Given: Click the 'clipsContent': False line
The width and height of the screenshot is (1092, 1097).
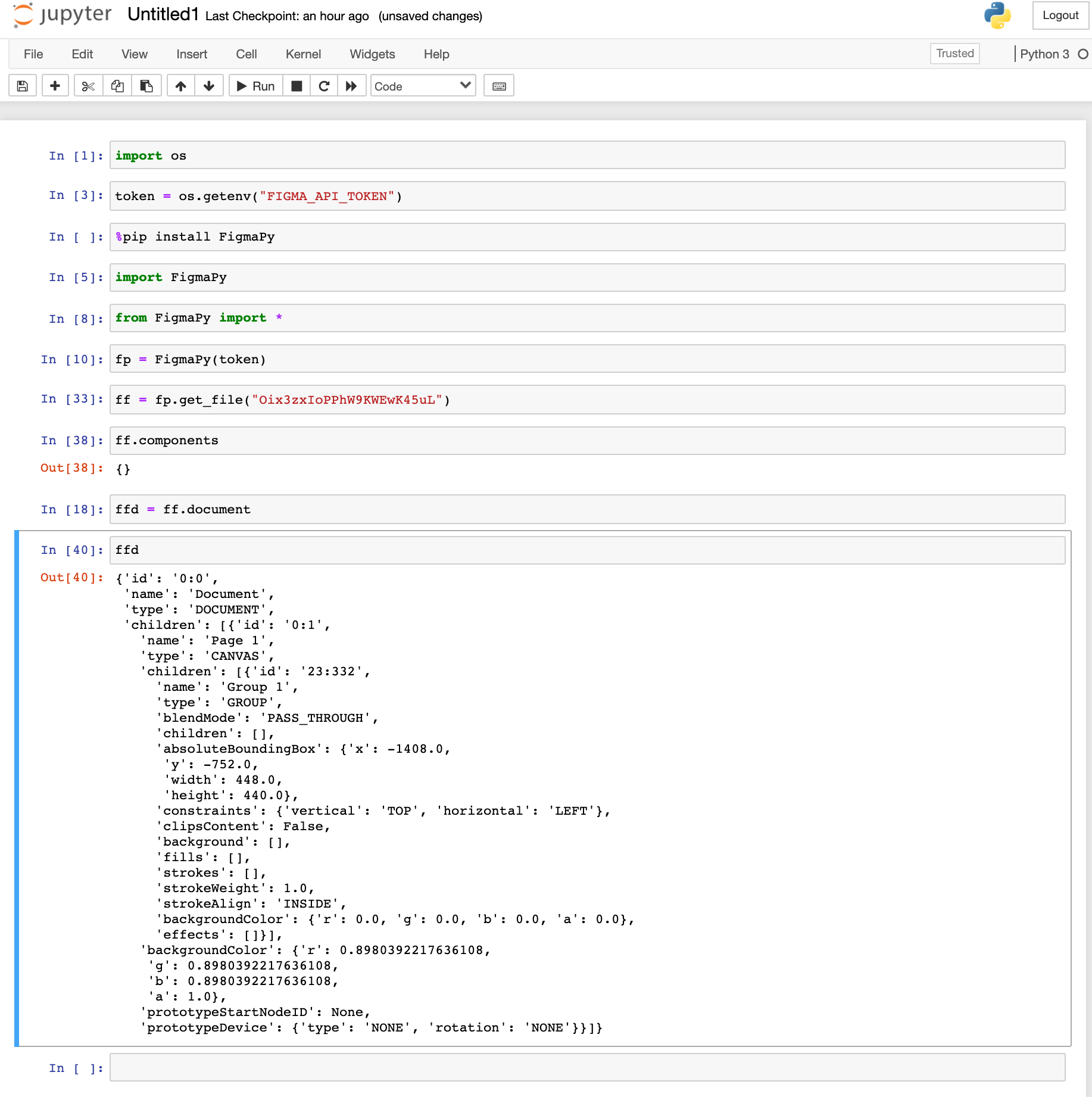Looking at the screenshot, I should pyautogui.click(x=243, y=827).
